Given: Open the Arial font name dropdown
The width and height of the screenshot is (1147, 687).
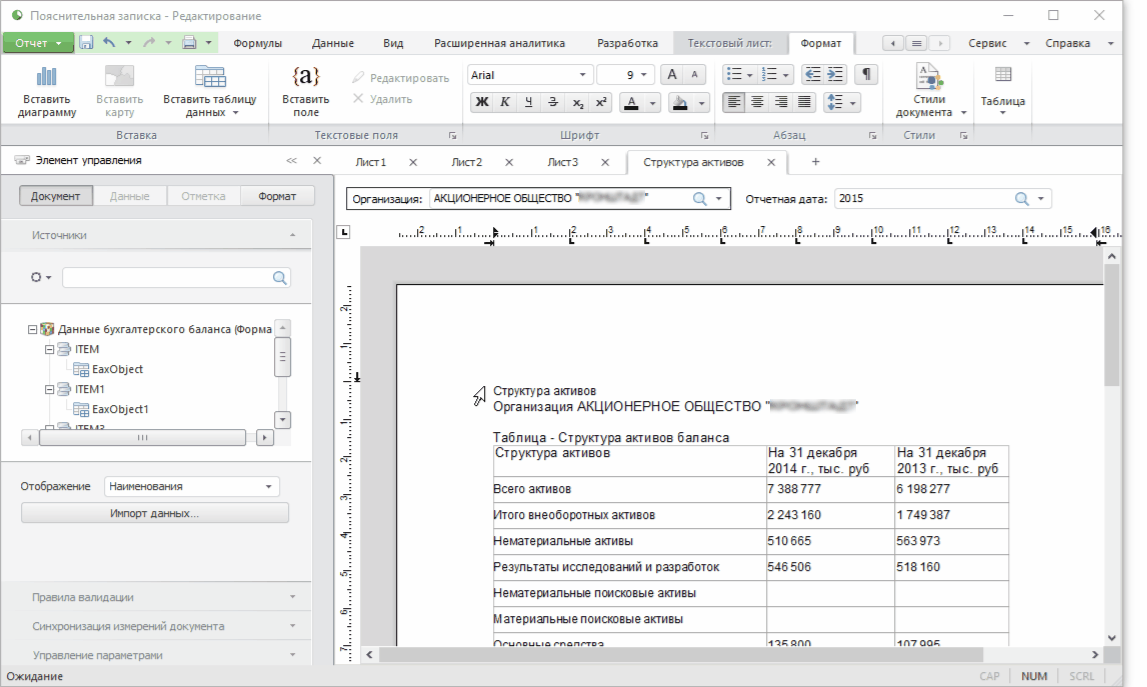Looking at the screenshot, I should pos(583,75).
